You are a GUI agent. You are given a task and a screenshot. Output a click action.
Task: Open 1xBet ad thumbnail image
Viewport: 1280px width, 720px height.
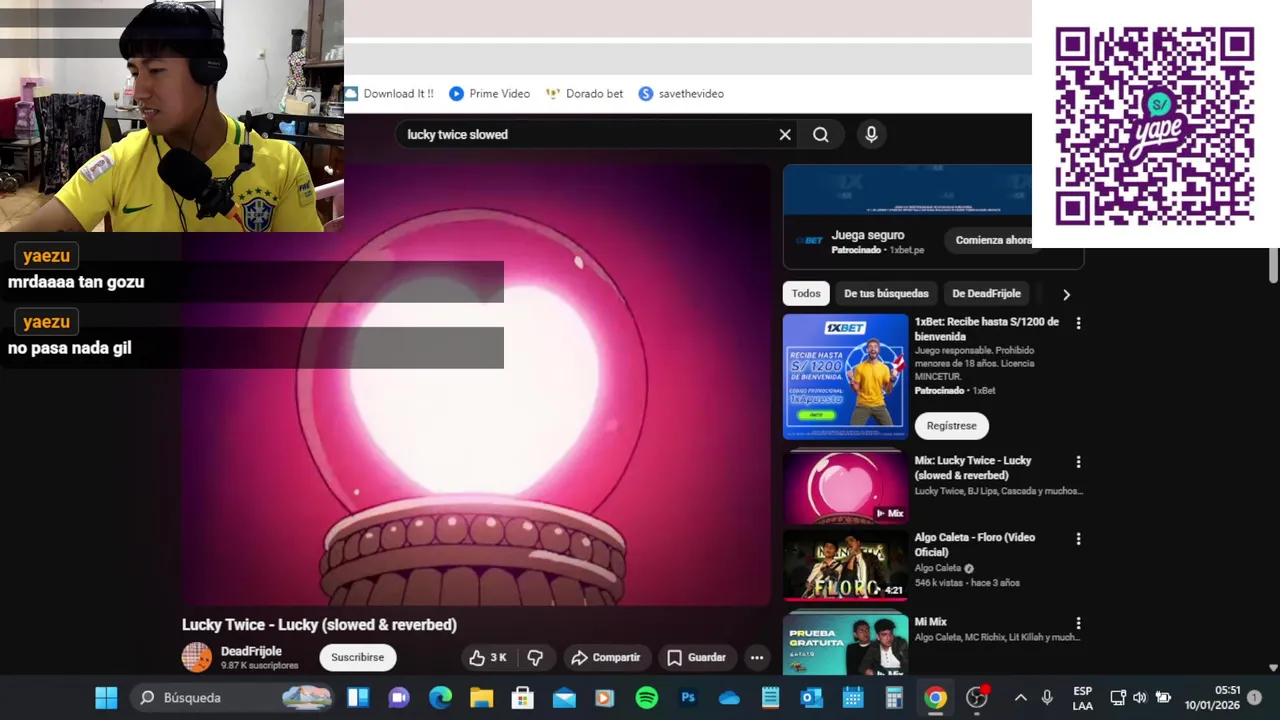click(x=845, y=376)
